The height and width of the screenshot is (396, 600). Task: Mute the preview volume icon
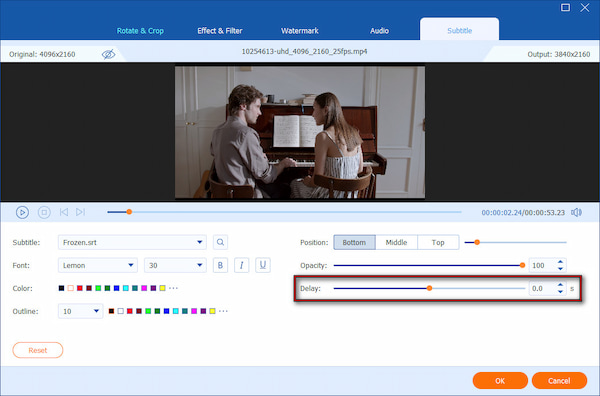coord(576,212)
